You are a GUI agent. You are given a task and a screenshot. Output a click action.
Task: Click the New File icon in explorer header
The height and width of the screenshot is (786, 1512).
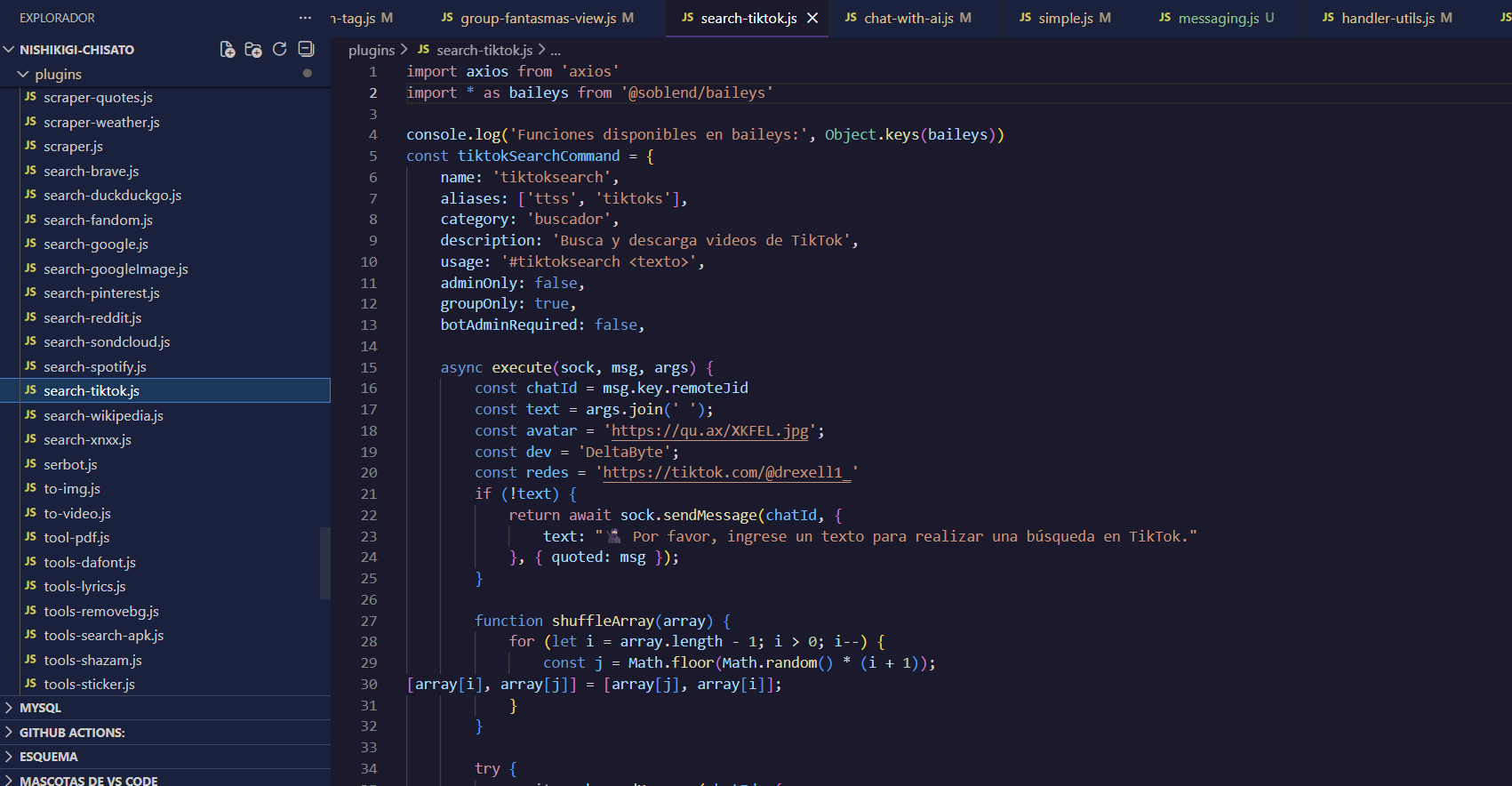point(228,50)
